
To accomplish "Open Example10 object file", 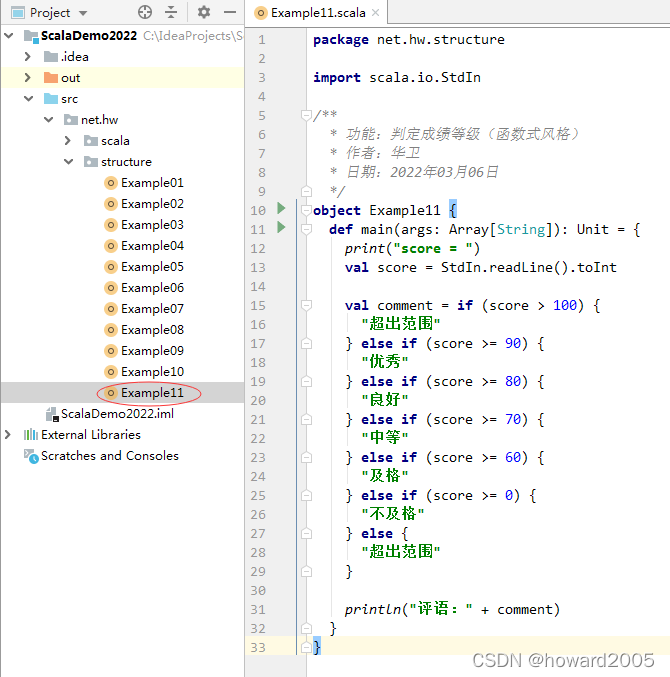I will pos(144,372).
